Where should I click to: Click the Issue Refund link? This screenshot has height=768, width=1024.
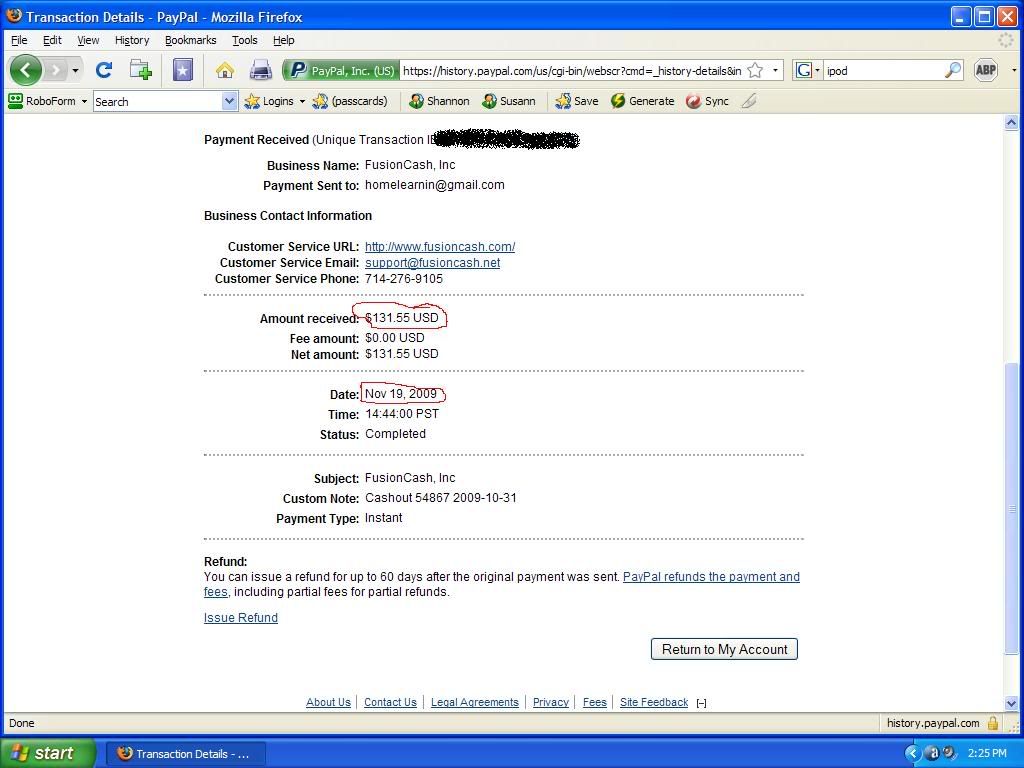pyautogui.click(x=241, y=618)
